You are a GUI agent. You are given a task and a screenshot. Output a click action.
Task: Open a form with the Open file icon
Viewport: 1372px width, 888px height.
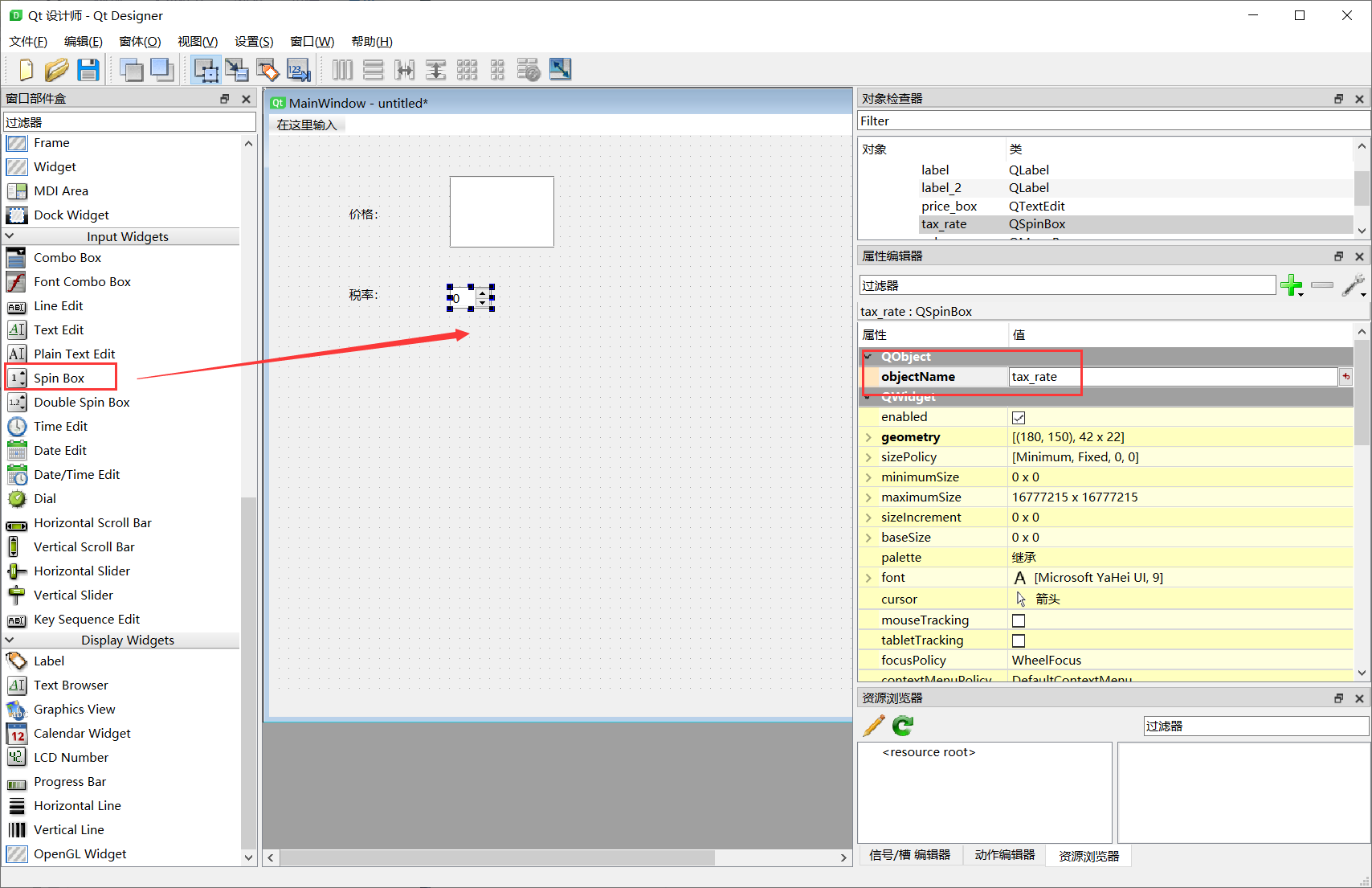point(57,70)
